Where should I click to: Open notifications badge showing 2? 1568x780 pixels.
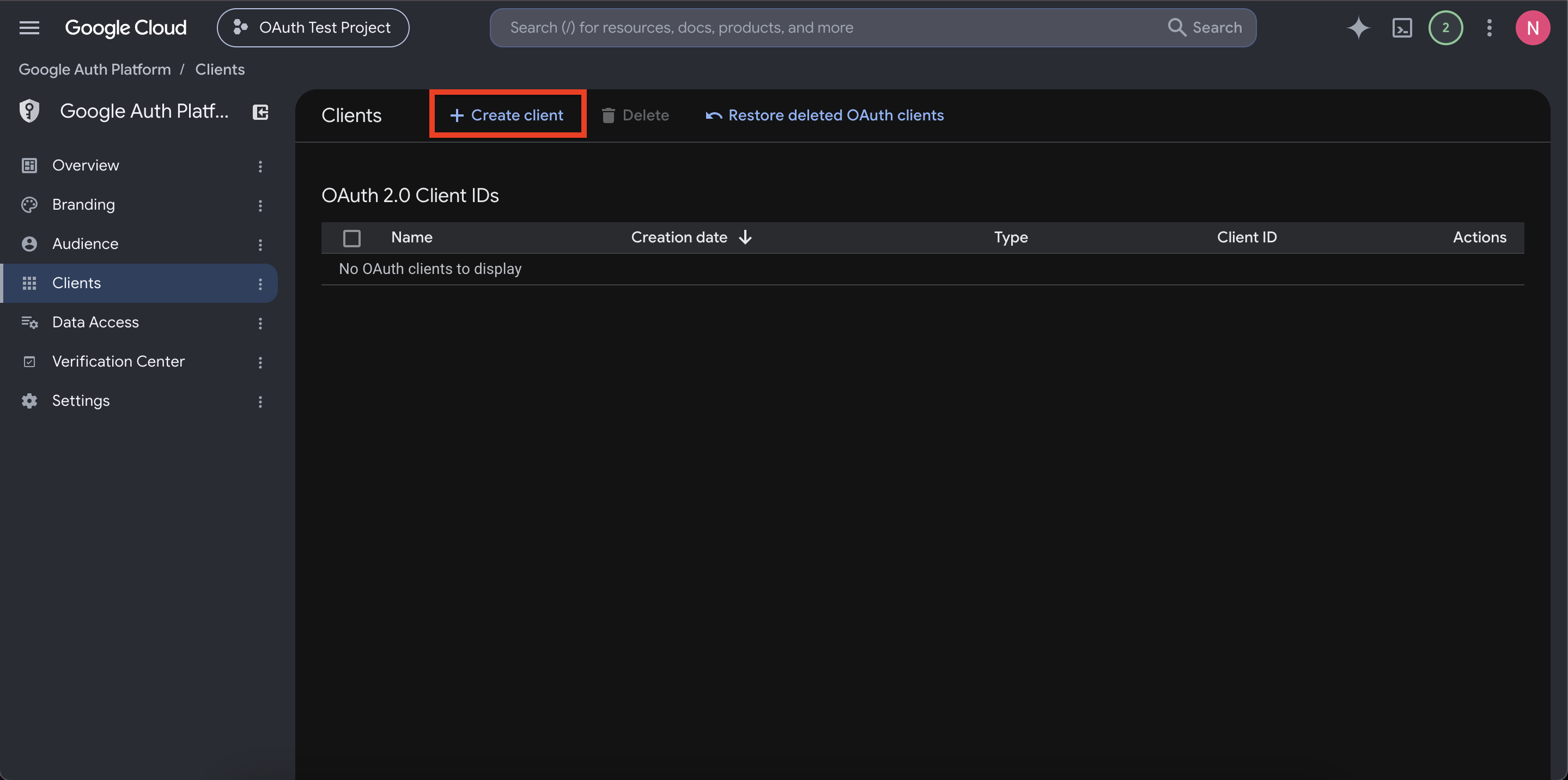(x=1445, y=27)
